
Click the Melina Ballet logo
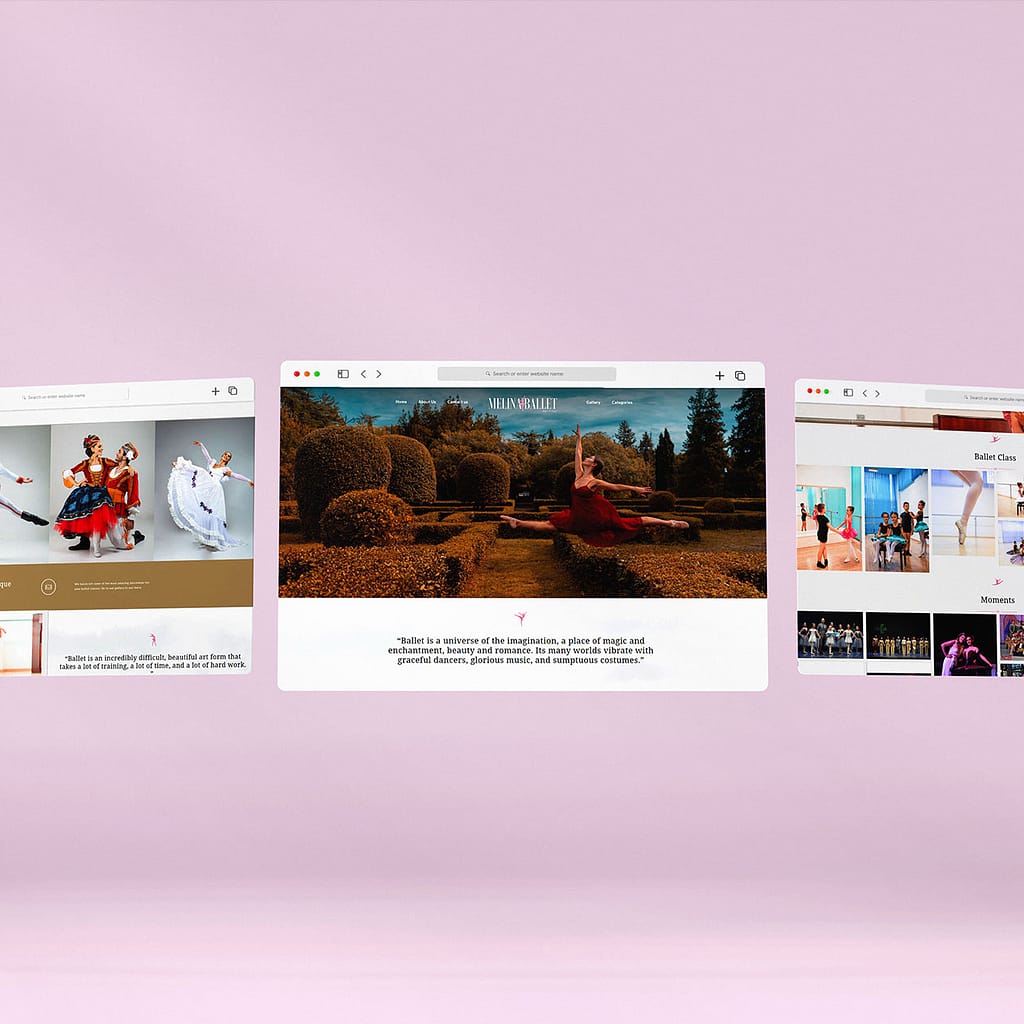pos(522,403)
